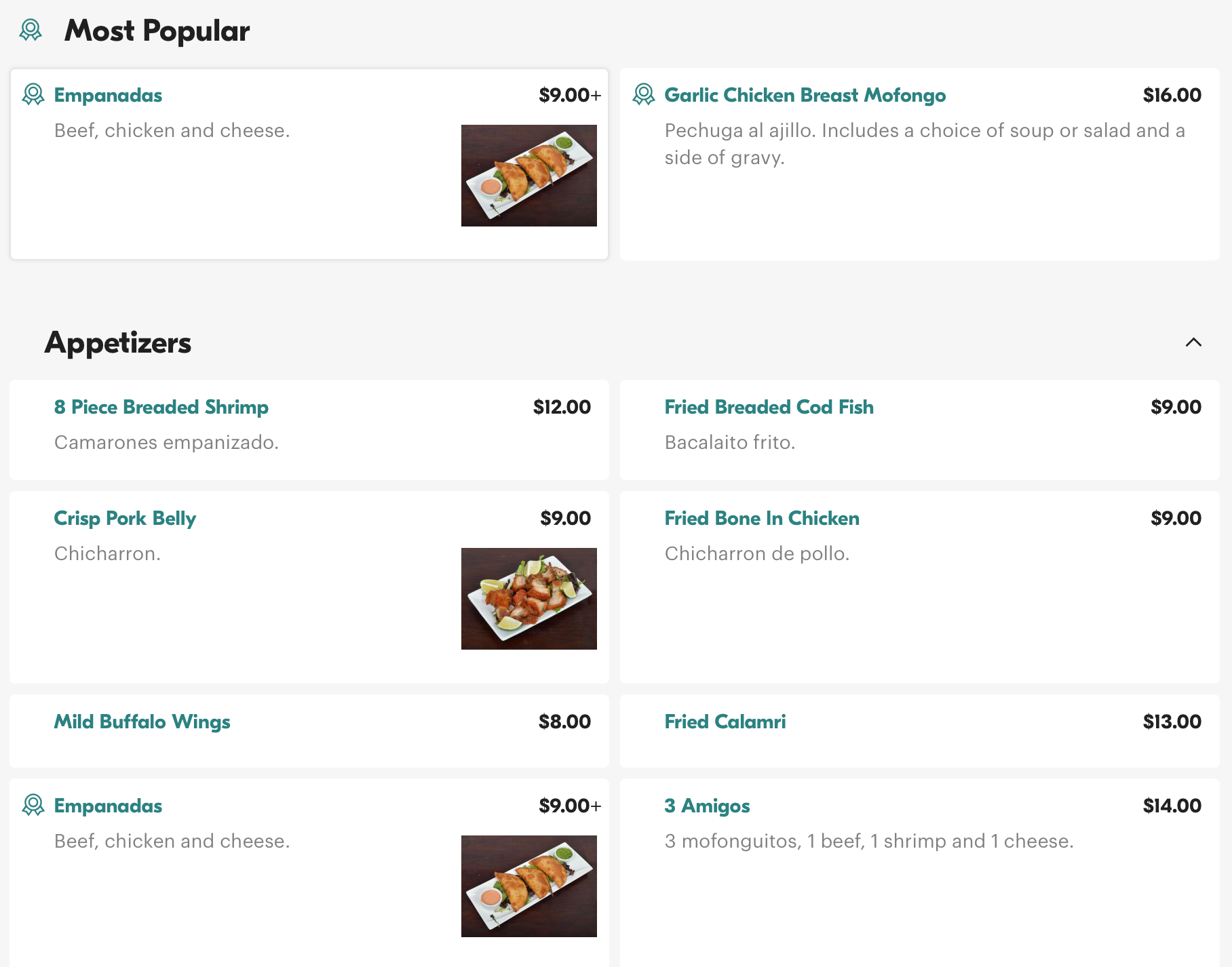Click the ribbon icon beside Garlic Chicken Breast Mofongo
This screenshot has width=1232, height=967.
click(643, 95)
